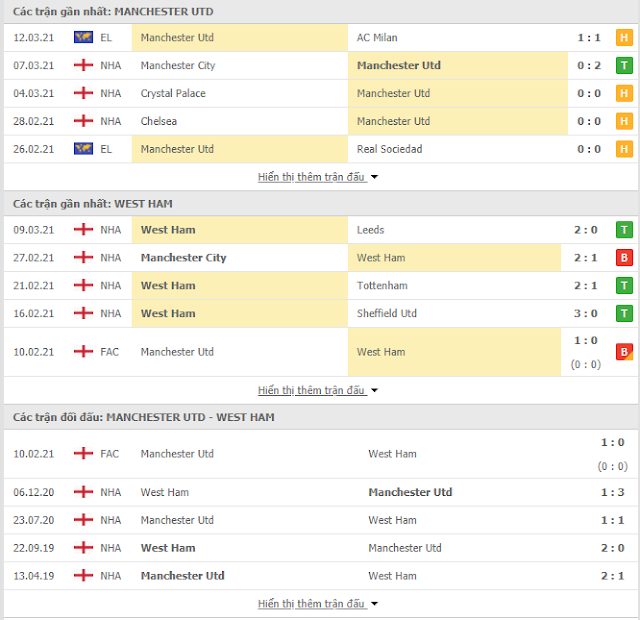The width and height of the screenshot is (640, 620).
Task: Click the Europa League flag icon beside 26.02.21
Action: (83, 149)
